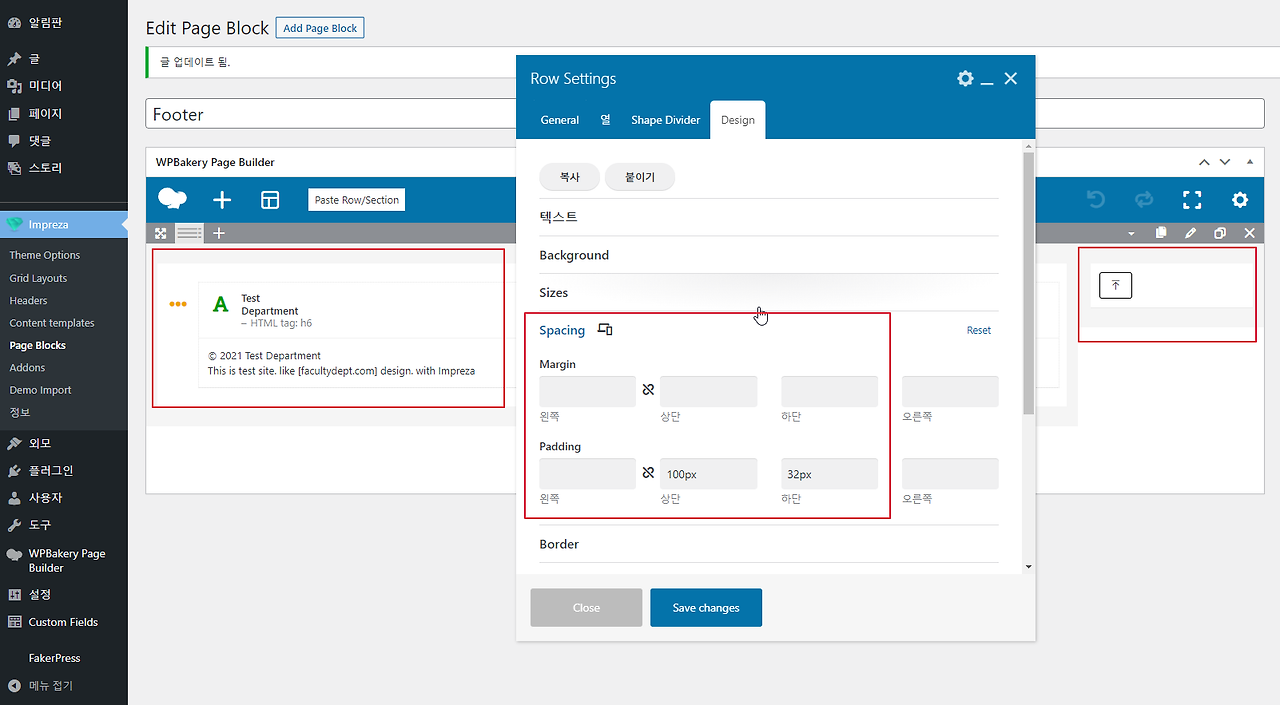Toggle row collapse small arrow
The image size is (1280, 705).
1131,233
